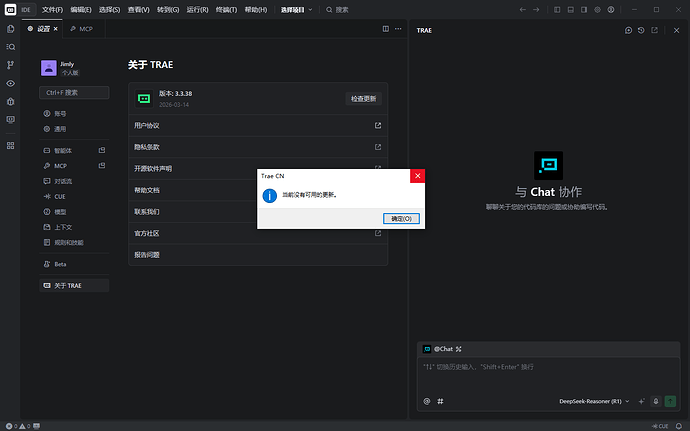
Task: Start new chat icon in TRAE panel
Action: coord(628,30)
